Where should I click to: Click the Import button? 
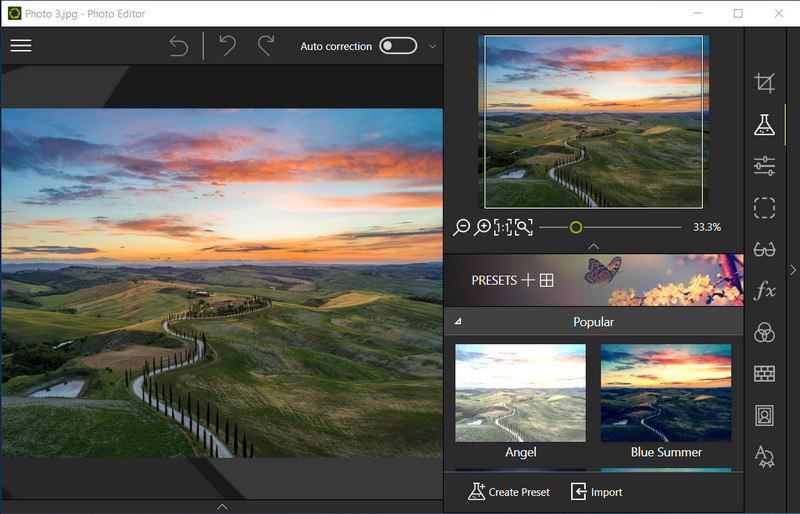(x=596, y=492)
